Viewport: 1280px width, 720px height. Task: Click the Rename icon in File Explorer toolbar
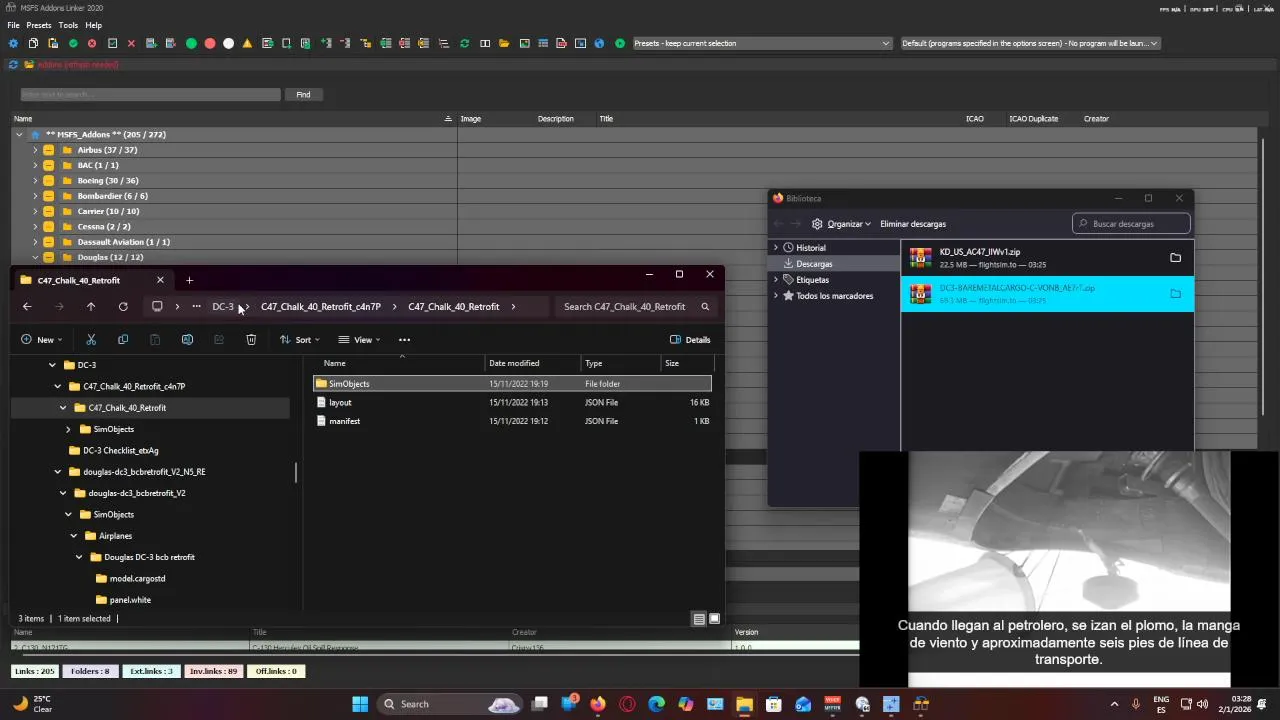point(187,340)
